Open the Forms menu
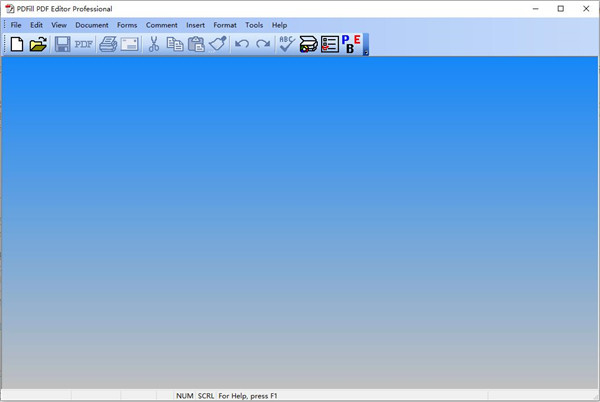The width and height of the screenshot is (600, 402). (127, 25)
